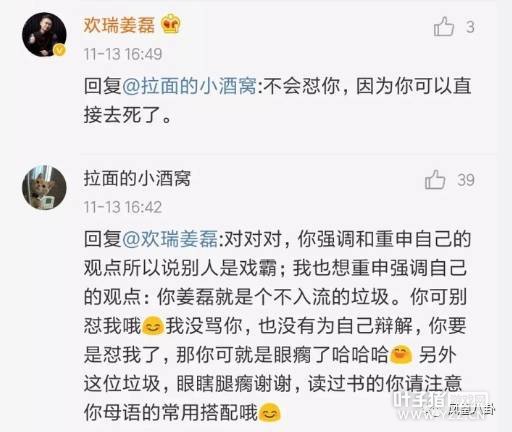Open the 欢瑞姜磊 username link
512x432 pixels.
119,25
